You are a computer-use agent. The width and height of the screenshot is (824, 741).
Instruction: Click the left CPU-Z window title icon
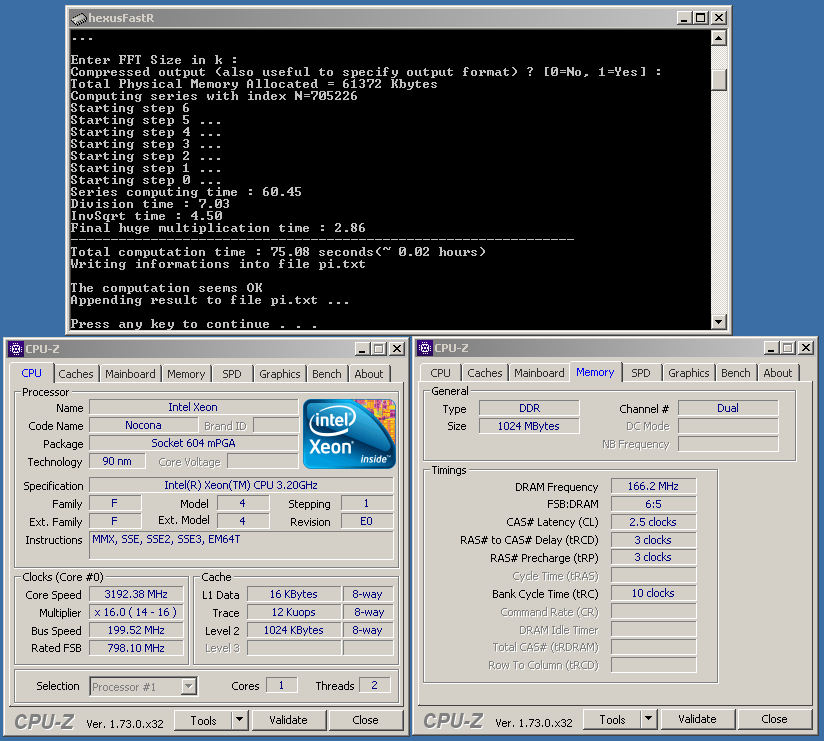point(16,349)
